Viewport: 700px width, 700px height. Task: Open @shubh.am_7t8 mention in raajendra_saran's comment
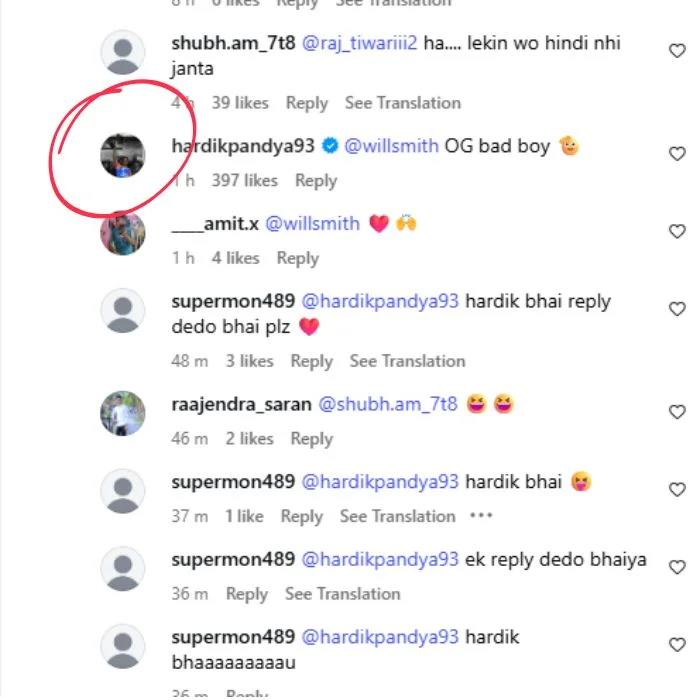[388, 404]
